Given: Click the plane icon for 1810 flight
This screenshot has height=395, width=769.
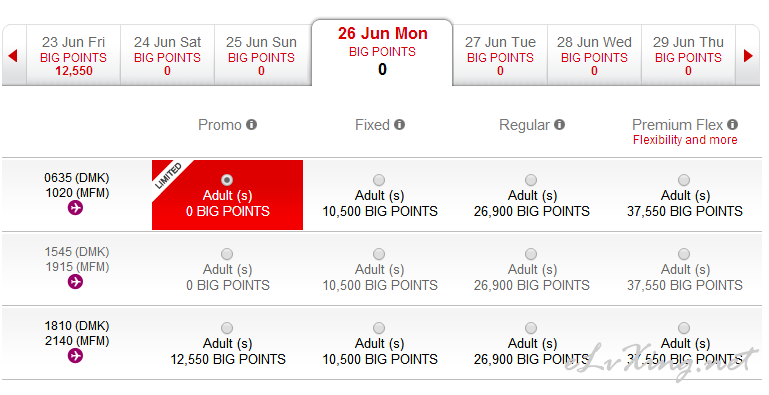Looking at the screenshot, I should tap(75, 356).
